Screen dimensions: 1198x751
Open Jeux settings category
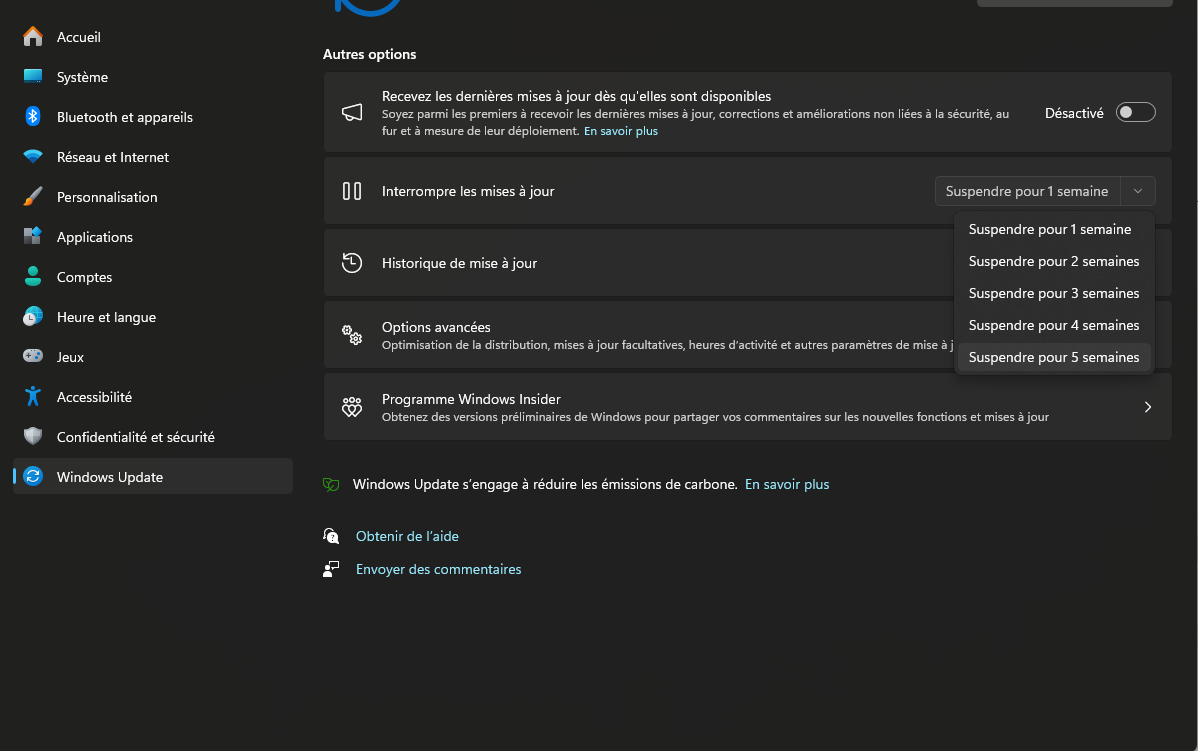[153, 357]
